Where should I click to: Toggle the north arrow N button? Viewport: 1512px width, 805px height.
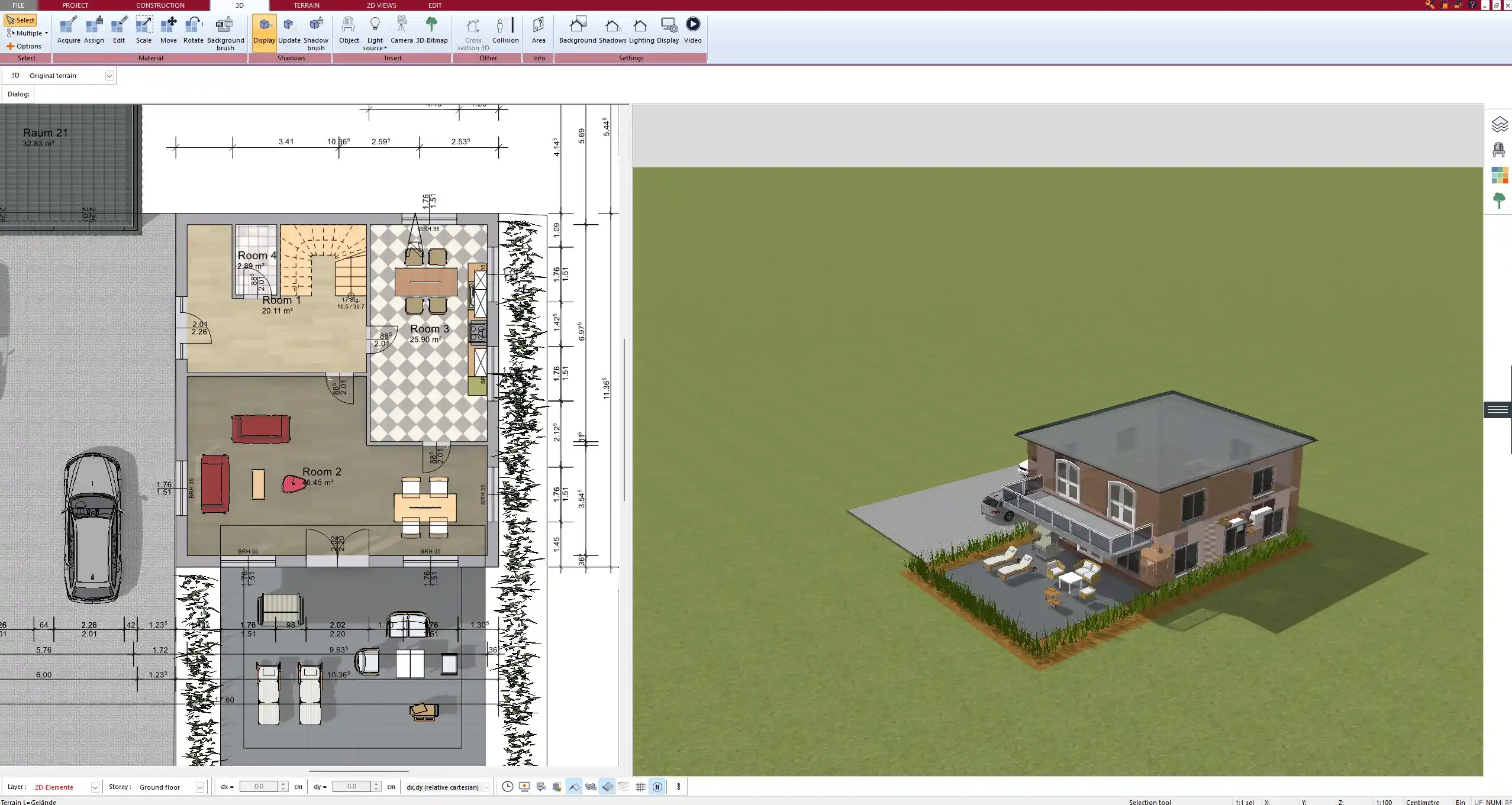click(657, 787)
